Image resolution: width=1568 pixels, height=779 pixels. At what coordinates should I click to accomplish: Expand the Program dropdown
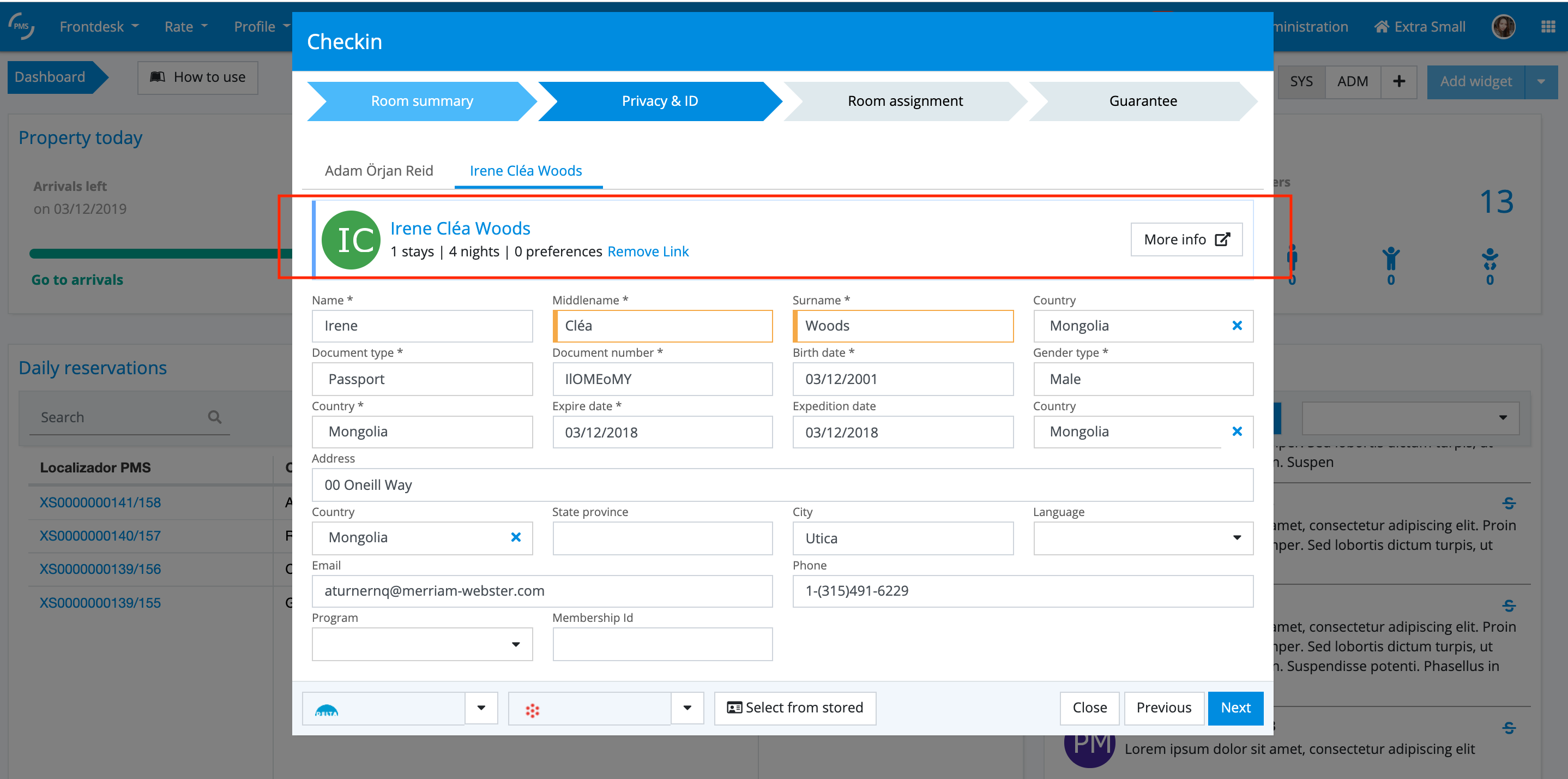(x=516, y=644)
